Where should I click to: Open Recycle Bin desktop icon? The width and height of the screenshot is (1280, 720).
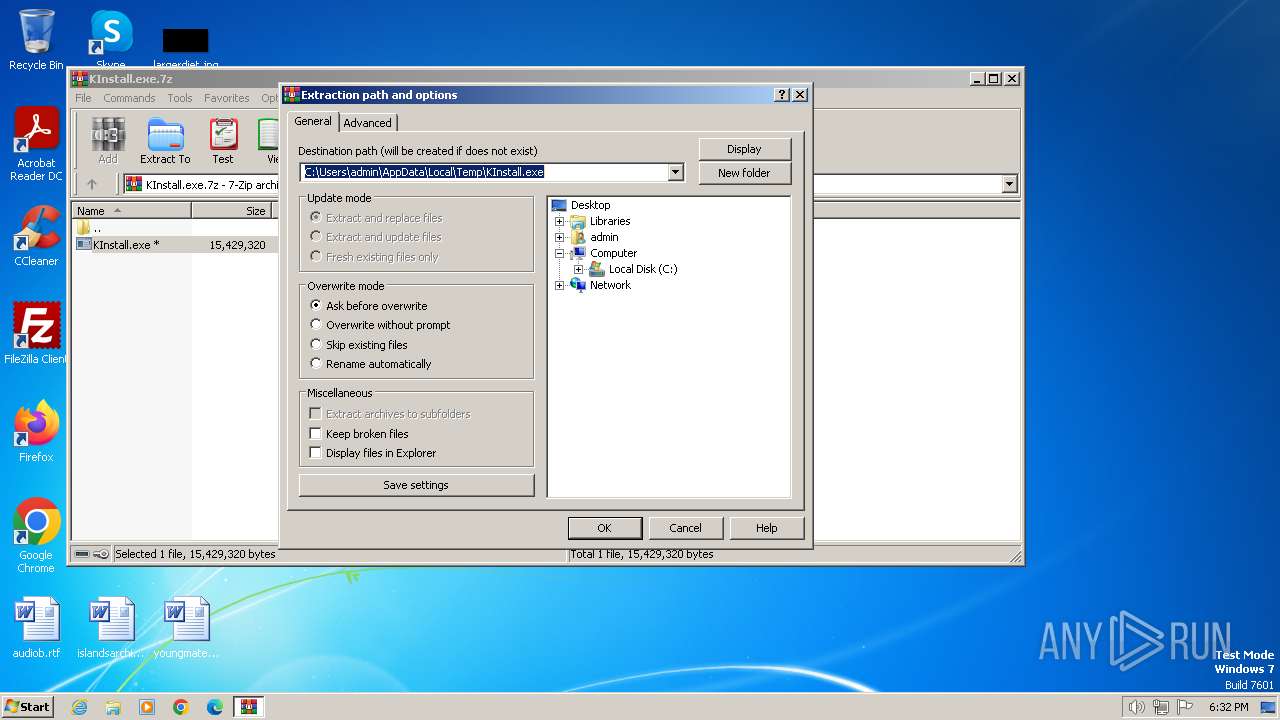pyautogui.click(x=36, y=40)
